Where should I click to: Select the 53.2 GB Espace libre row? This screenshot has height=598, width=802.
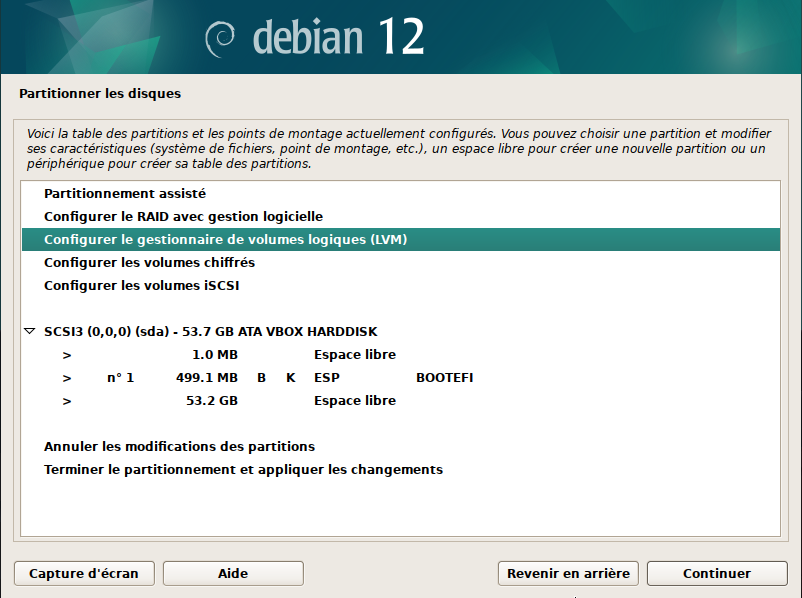401,401
